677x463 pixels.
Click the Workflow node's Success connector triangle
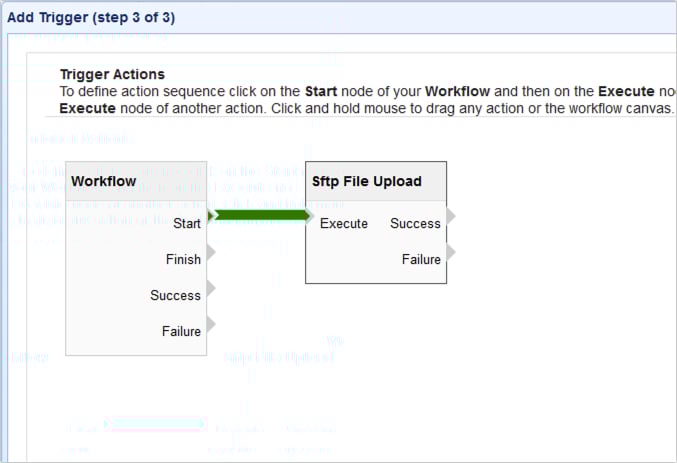point(211,288)
